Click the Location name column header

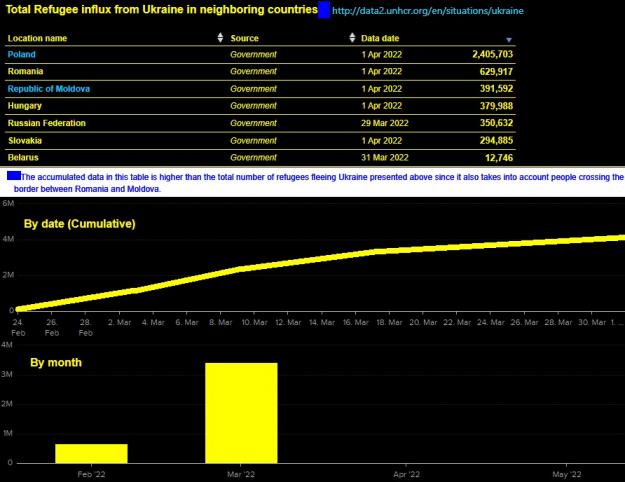click(x=37, y=38)
